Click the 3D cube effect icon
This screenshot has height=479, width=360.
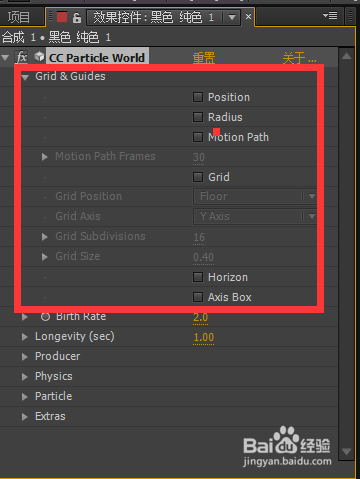[39, 57]
